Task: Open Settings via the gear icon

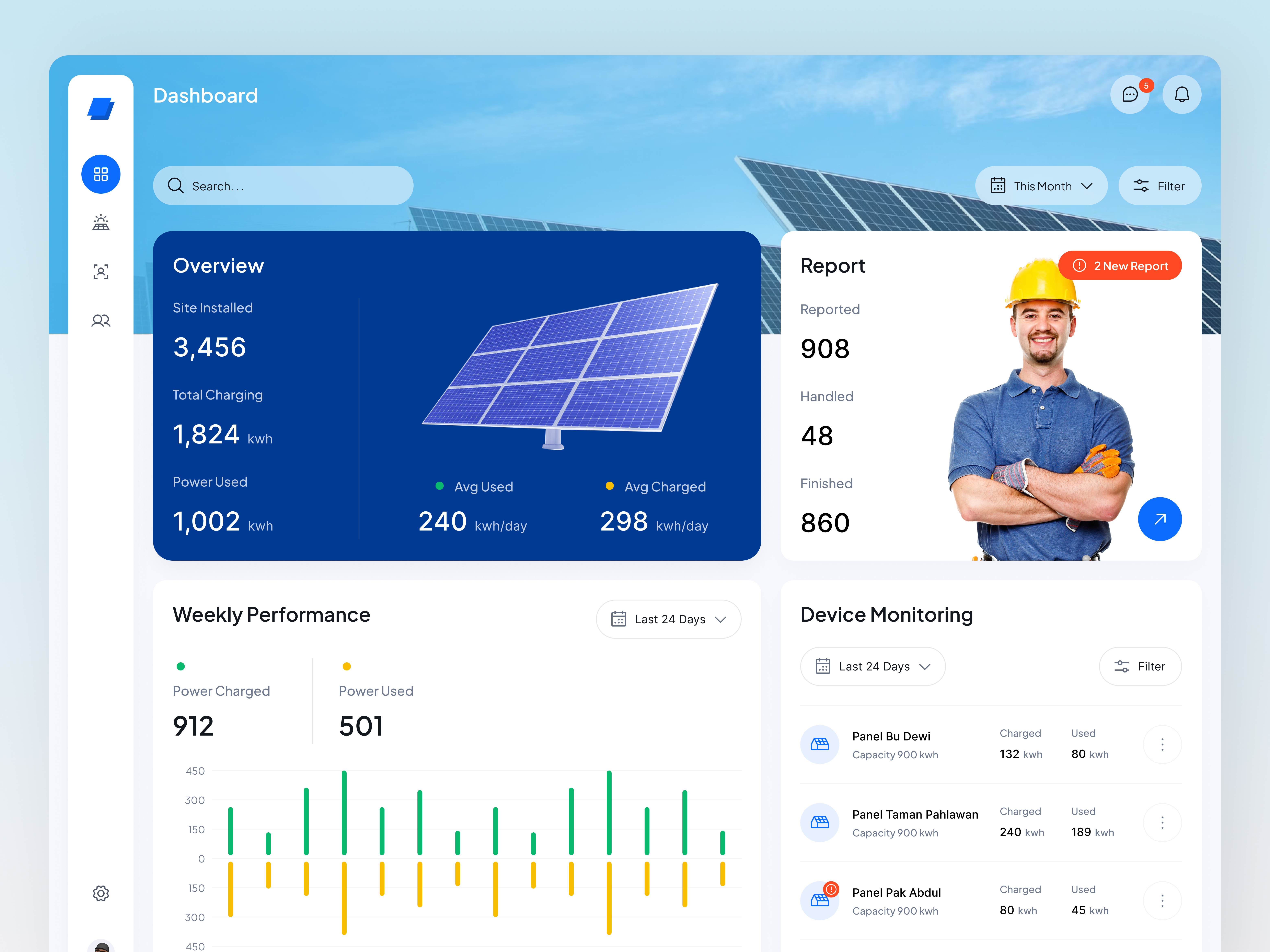Action: point(101,893)
